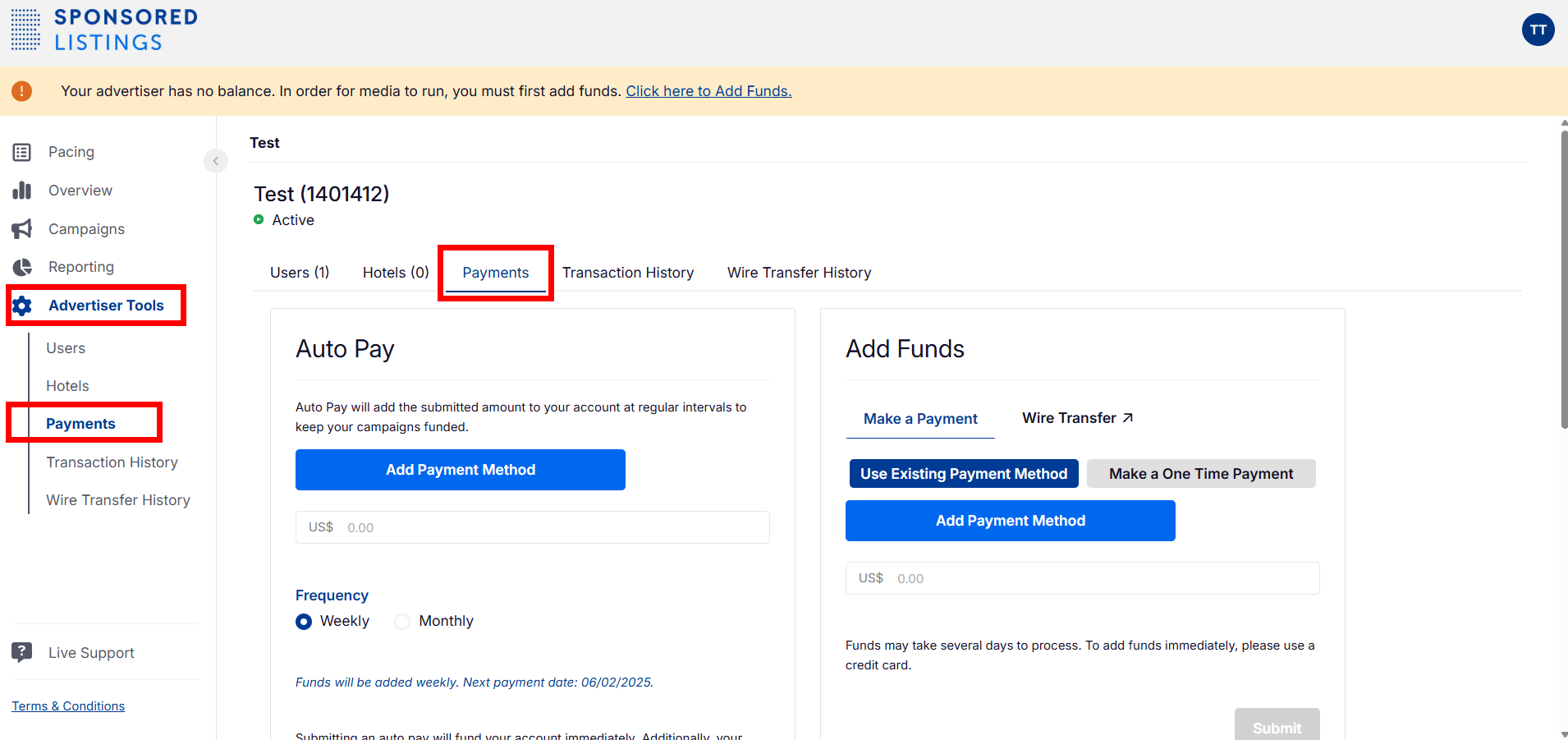Click the Reporting pie chart icon

[x=22, y=267]
